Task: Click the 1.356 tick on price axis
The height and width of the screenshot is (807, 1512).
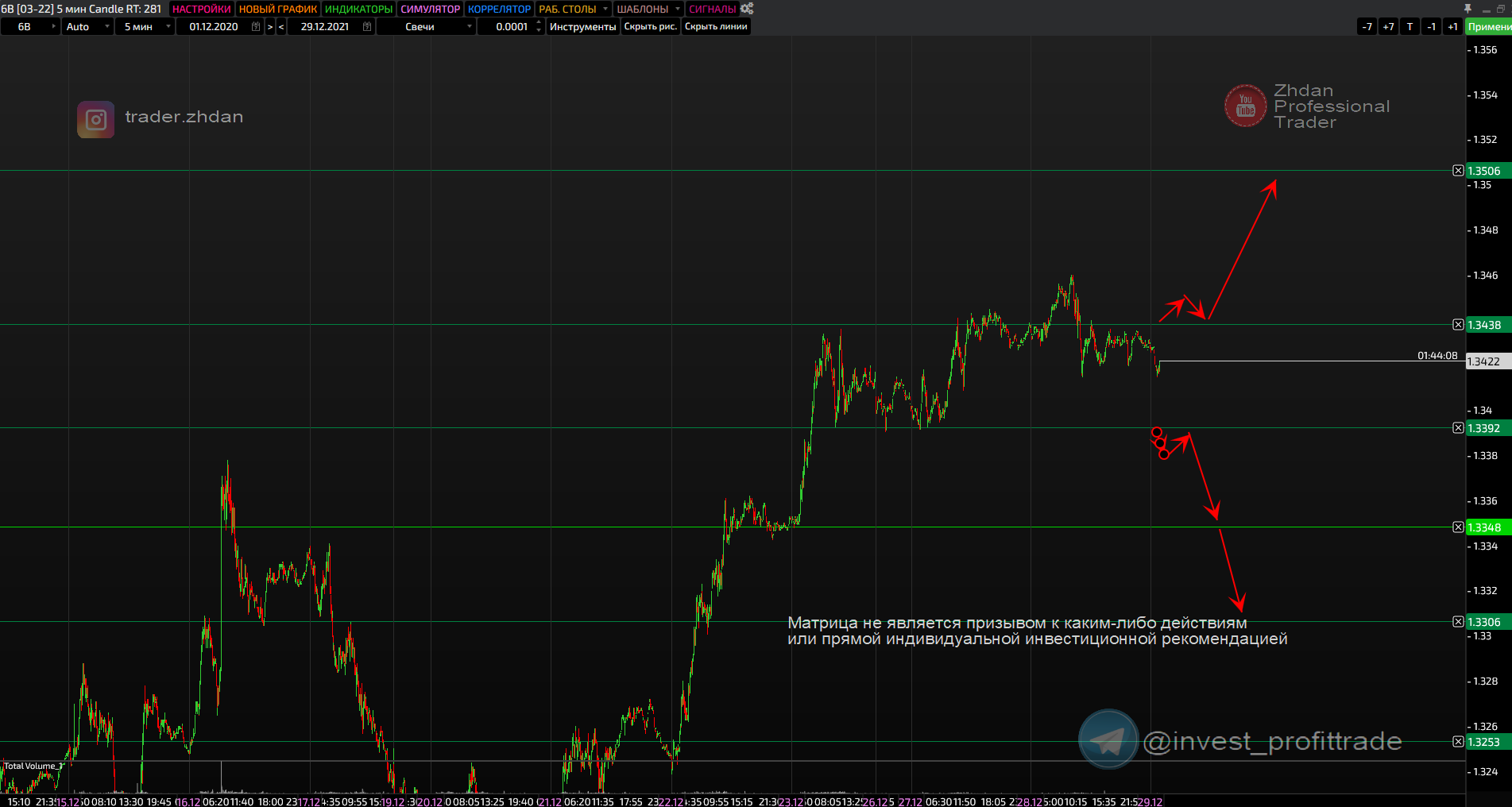Action: (x=1485, y=49)
